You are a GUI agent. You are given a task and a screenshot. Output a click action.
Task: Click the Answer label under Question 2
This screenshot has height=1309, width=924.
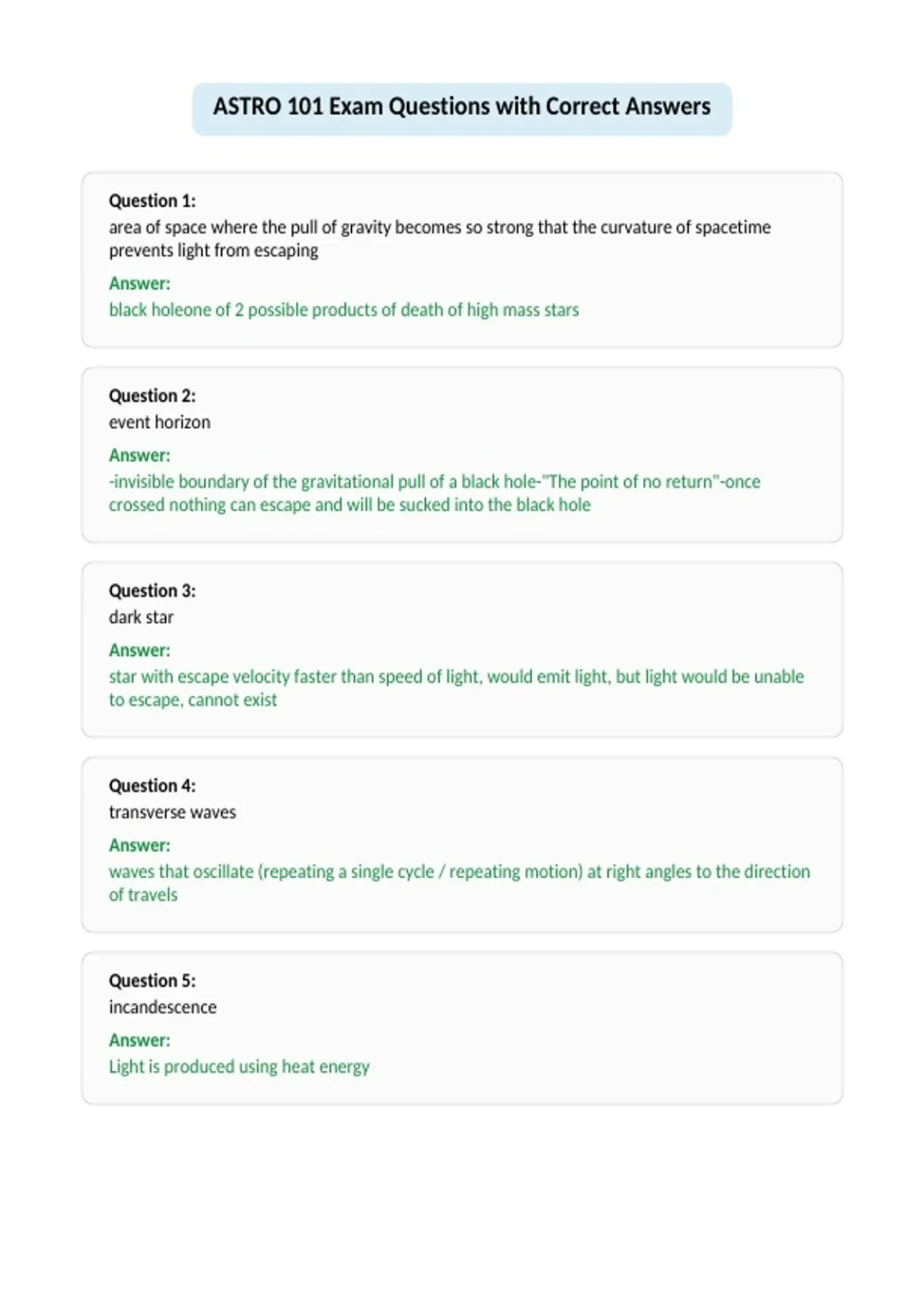click(139, 455)
